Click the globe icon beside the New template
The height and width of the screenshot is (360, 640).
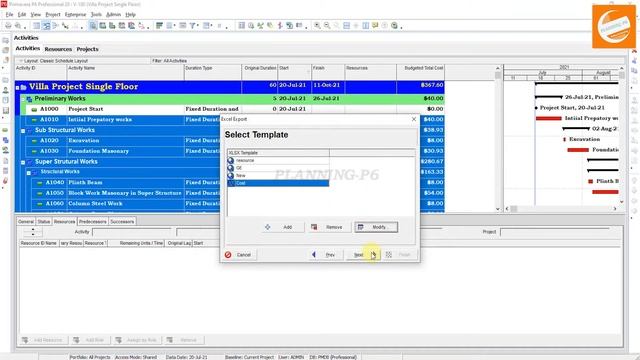pyautogui.click(x=231, y=176)
